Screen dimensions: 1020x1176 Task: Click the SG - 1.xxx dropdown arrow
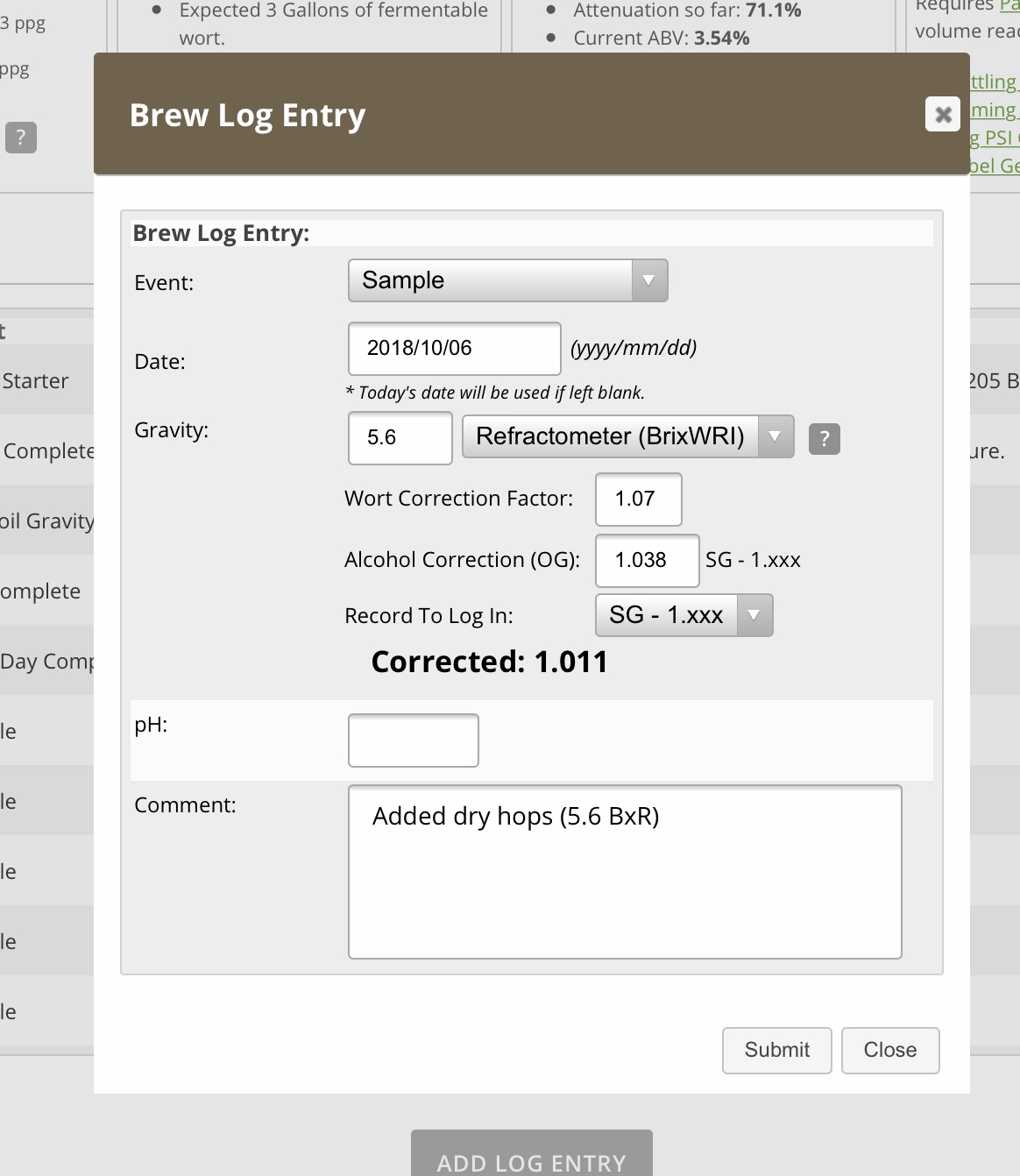[x=754, y=615]
